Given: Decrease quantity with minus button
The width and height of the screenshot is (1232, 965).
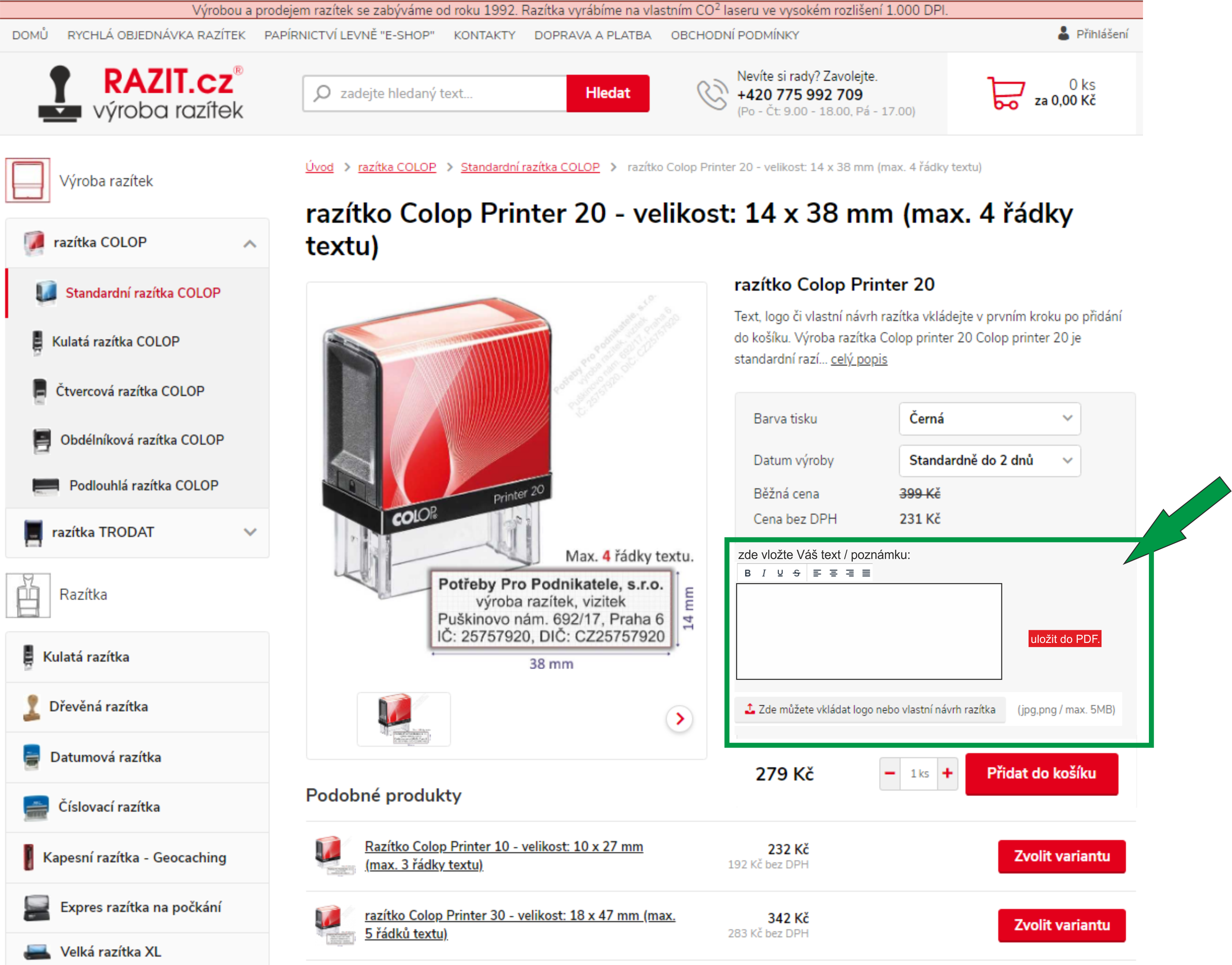Looking at the screenshot, I should 890,773.
